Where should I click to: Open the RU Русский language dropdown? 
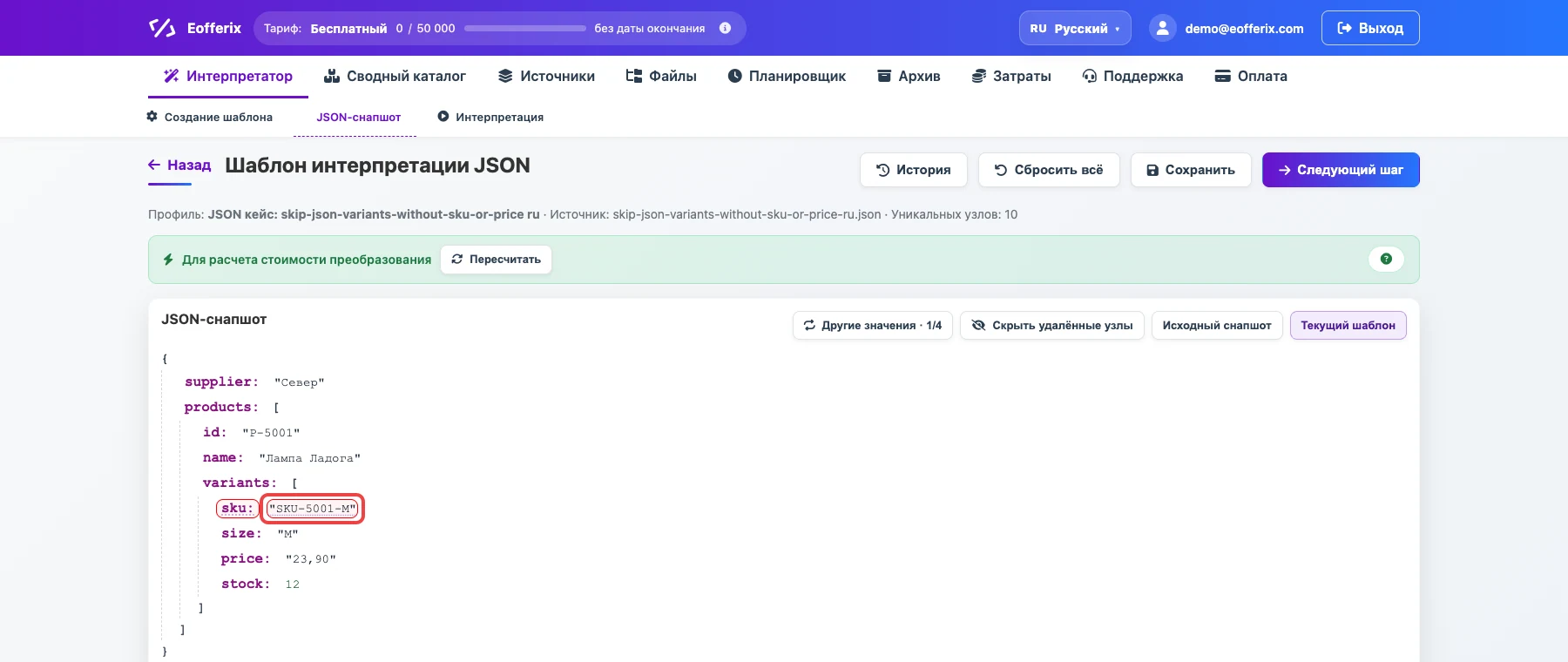(1075, 28)
